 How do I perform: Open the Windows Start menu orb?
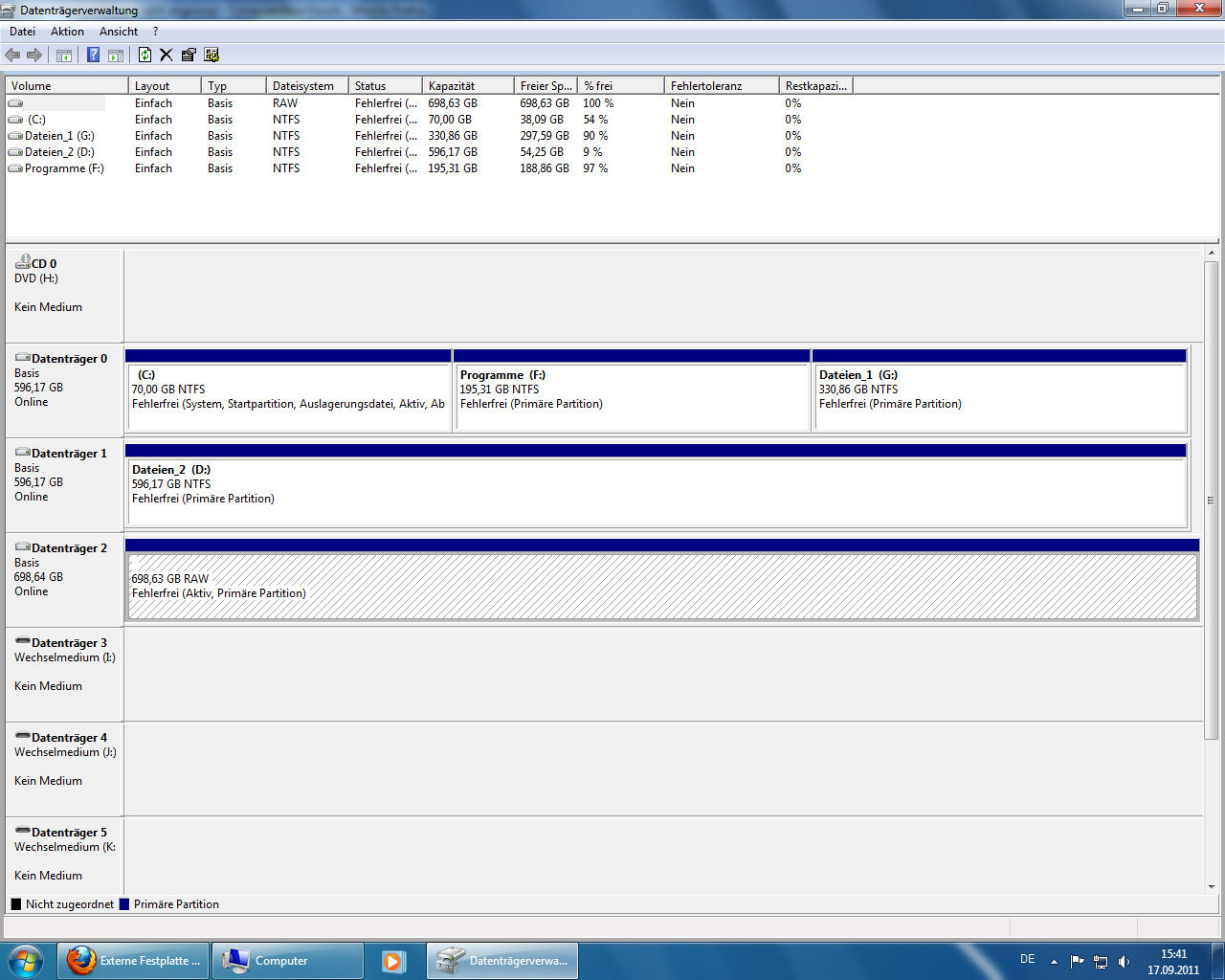(26, 960)
